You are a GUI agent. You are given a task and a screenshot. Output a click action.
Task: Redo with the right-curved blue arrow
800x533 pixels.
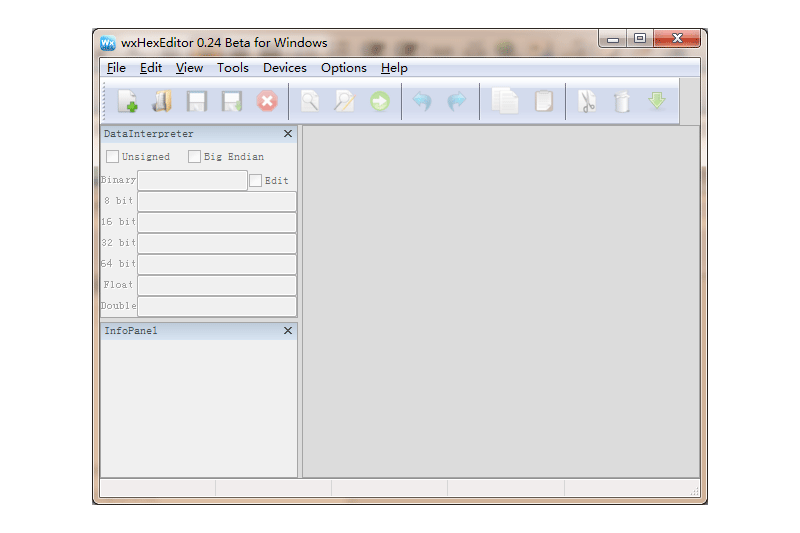tap(457, 101)
